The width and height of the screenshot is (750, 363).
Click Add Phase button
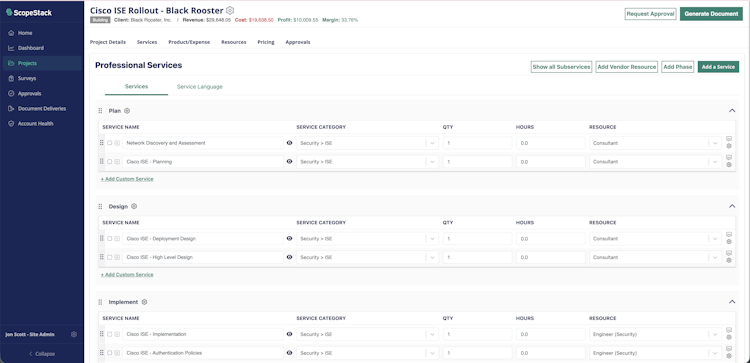click(x=678, y=67)
